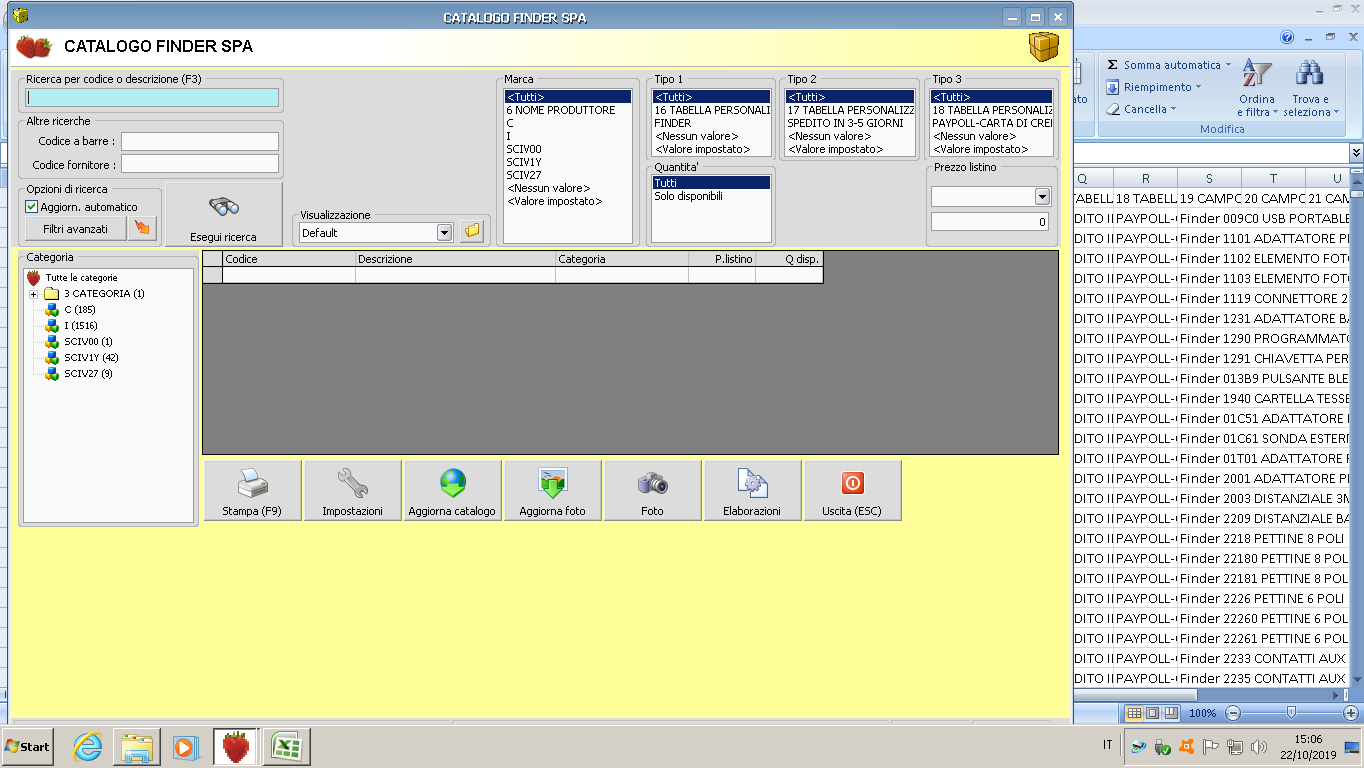Select category SCIV27 (9) in tree
The width and height of the screenshot is (1364, 768).
[x=88, y=374]
